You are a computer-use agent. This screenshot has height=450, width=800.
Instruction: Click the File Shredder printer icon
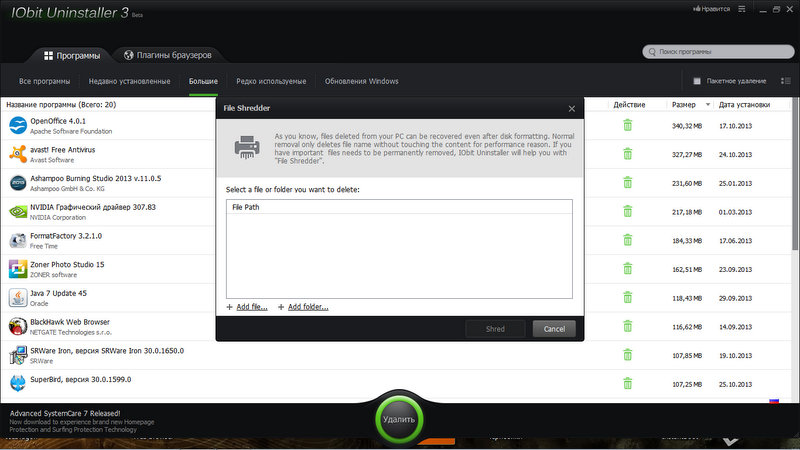point(247,147)
